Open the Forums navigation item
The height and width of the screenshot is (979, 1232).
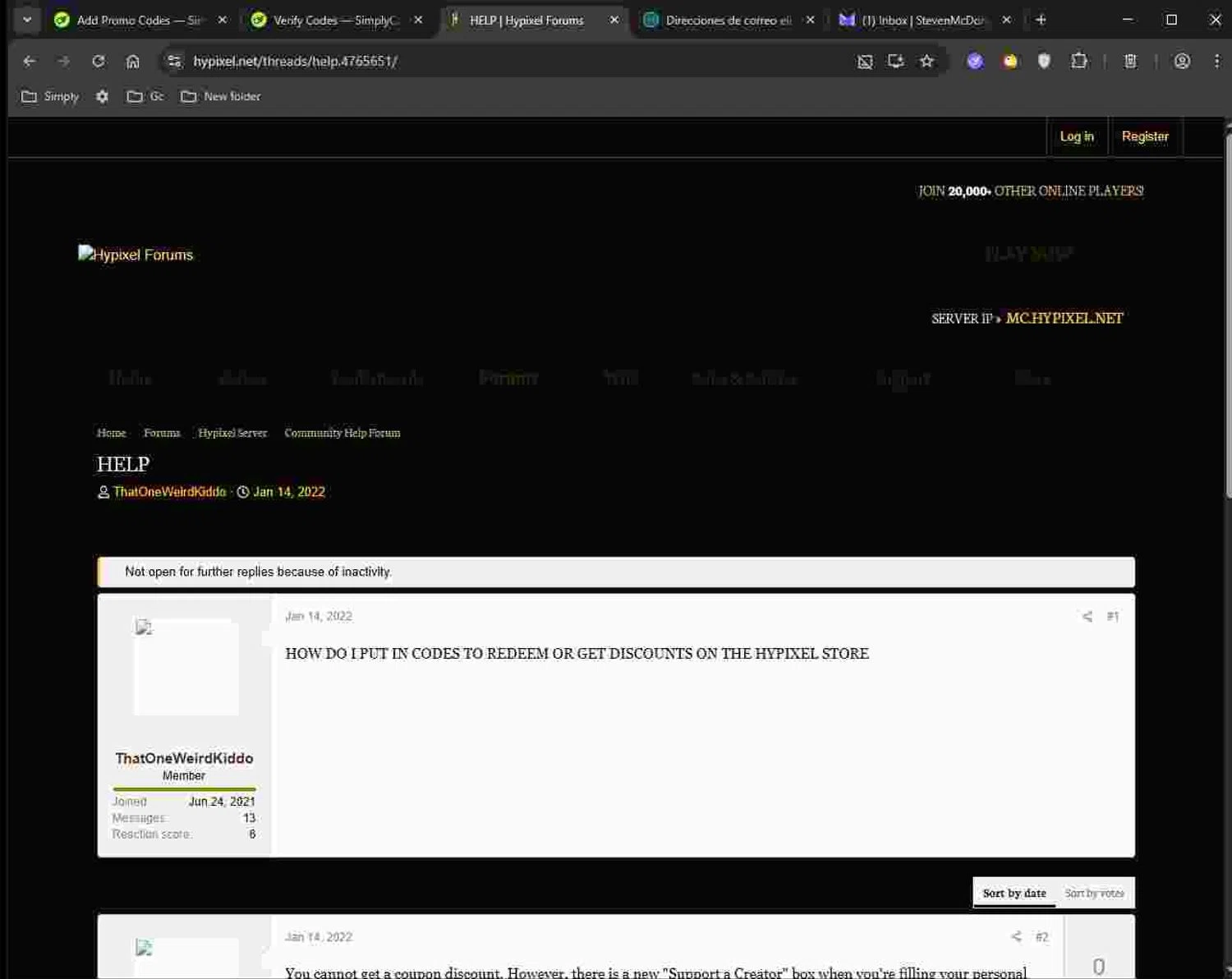pos(508,378)
